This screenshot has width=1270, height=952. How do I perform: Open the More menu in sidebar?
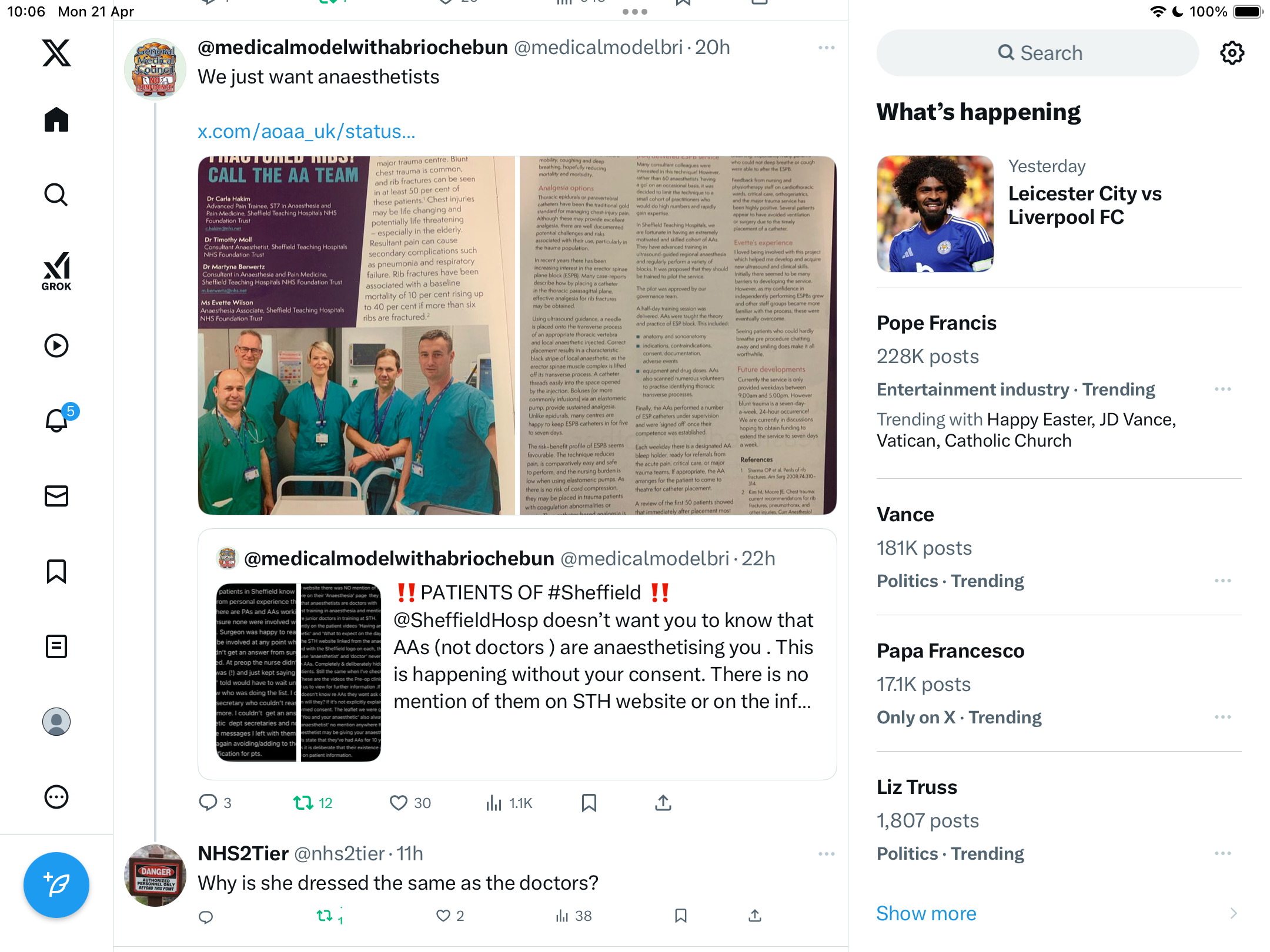click(56, 797)
